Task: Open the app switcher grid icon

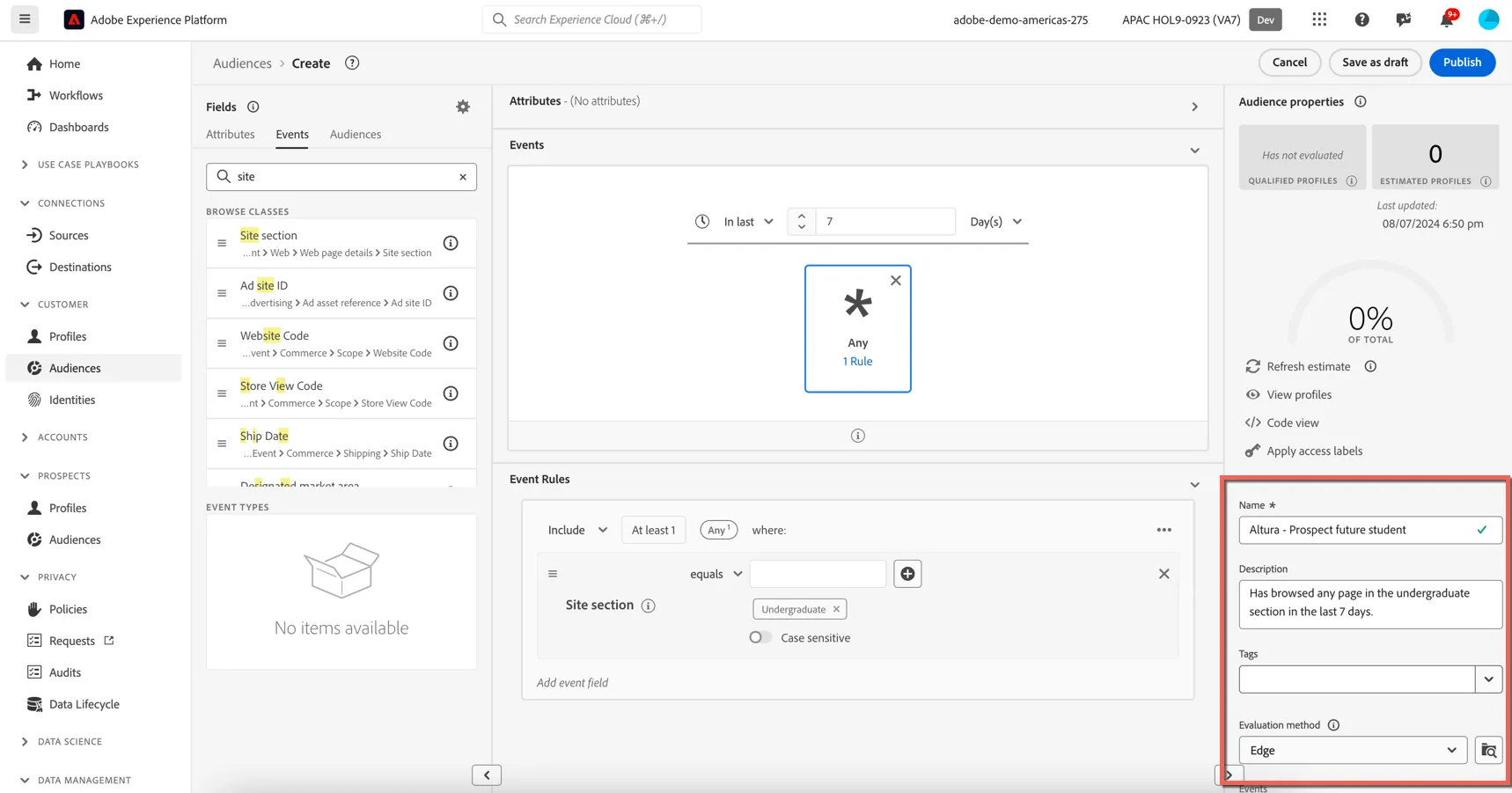Action: [x=1318, y=19]
